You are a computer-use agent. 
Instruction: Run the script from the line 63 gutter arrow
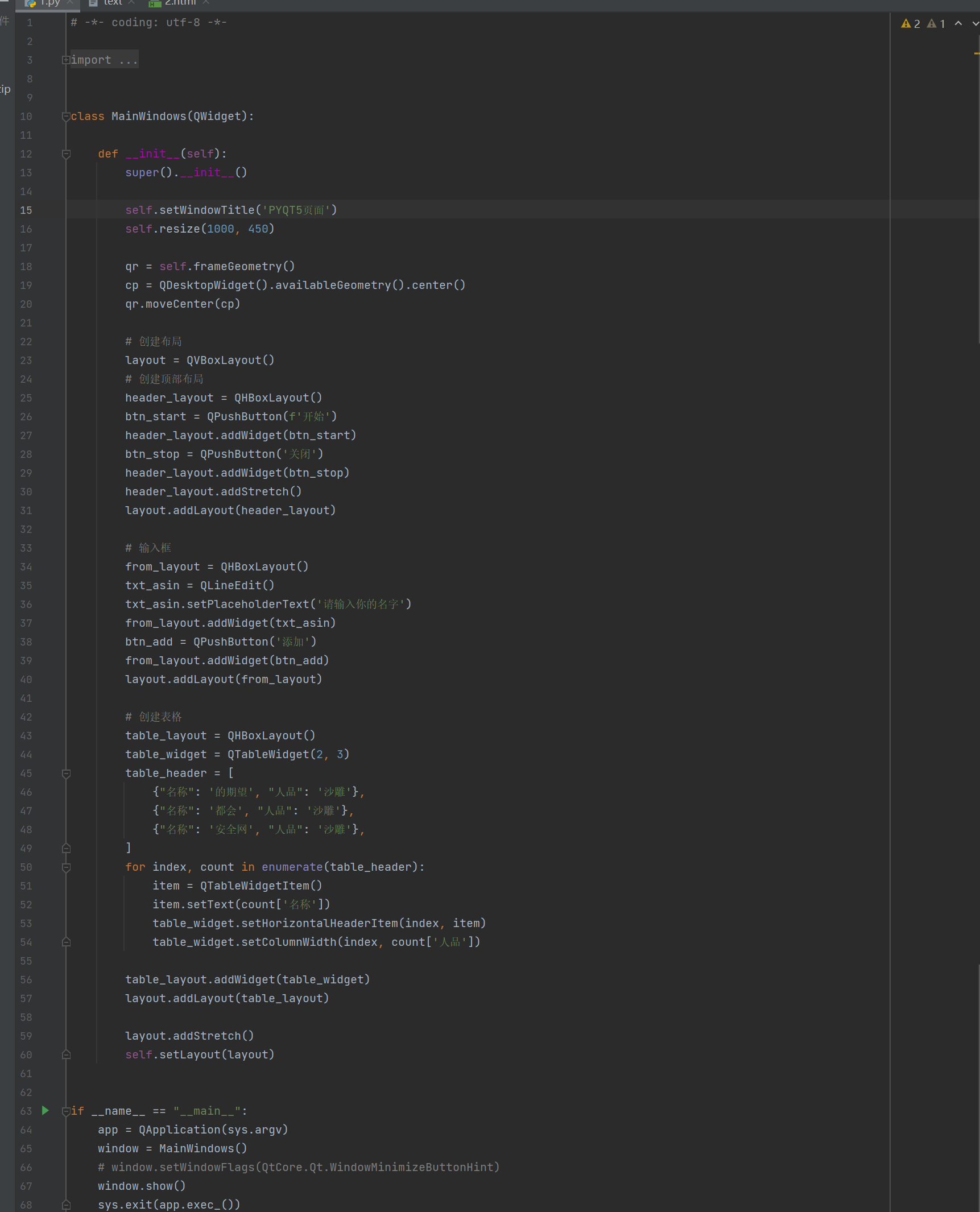click(x=45, y=1110)
